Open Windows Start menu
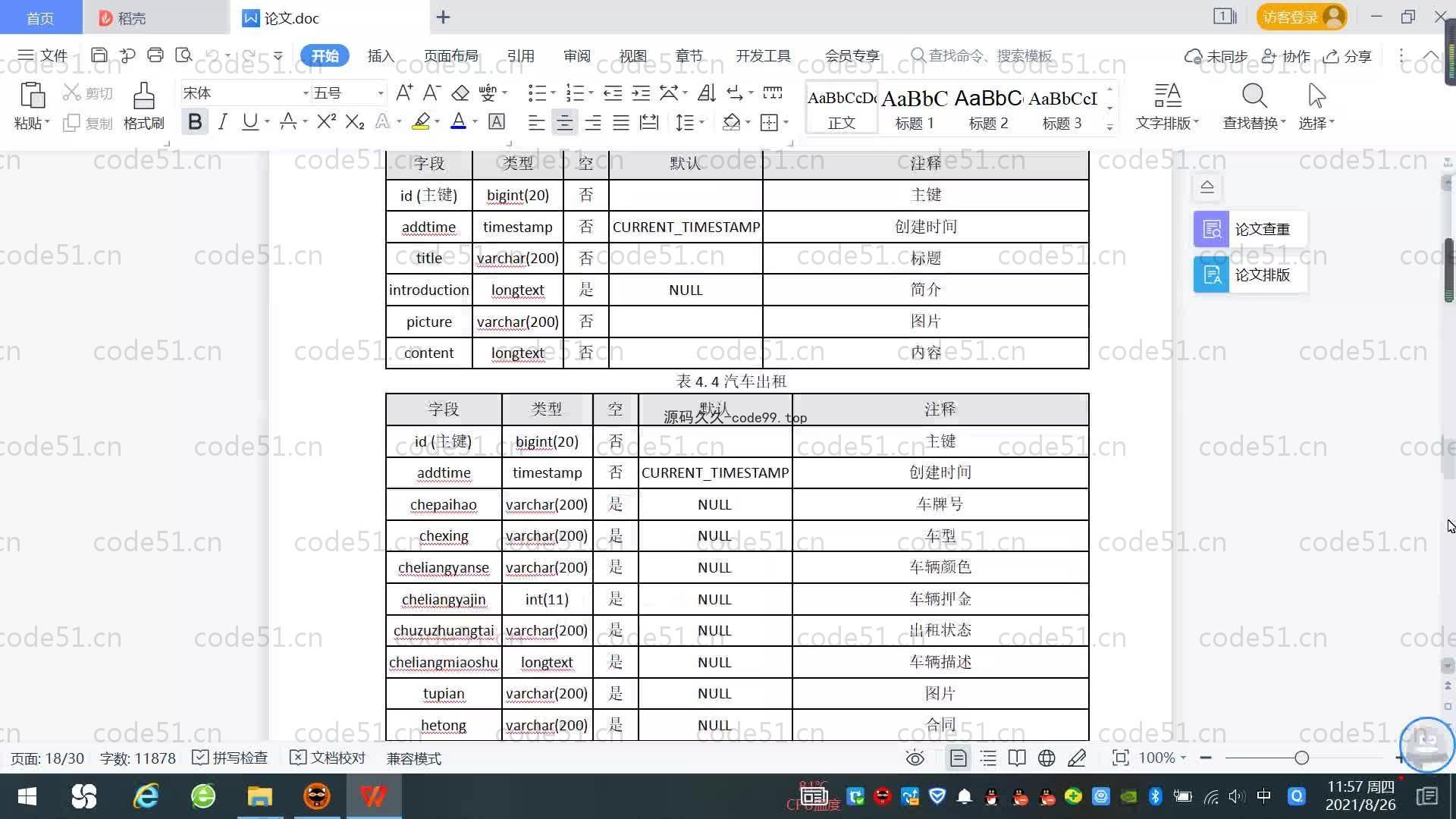This screenshot has width=1456, height=819. 27,796
